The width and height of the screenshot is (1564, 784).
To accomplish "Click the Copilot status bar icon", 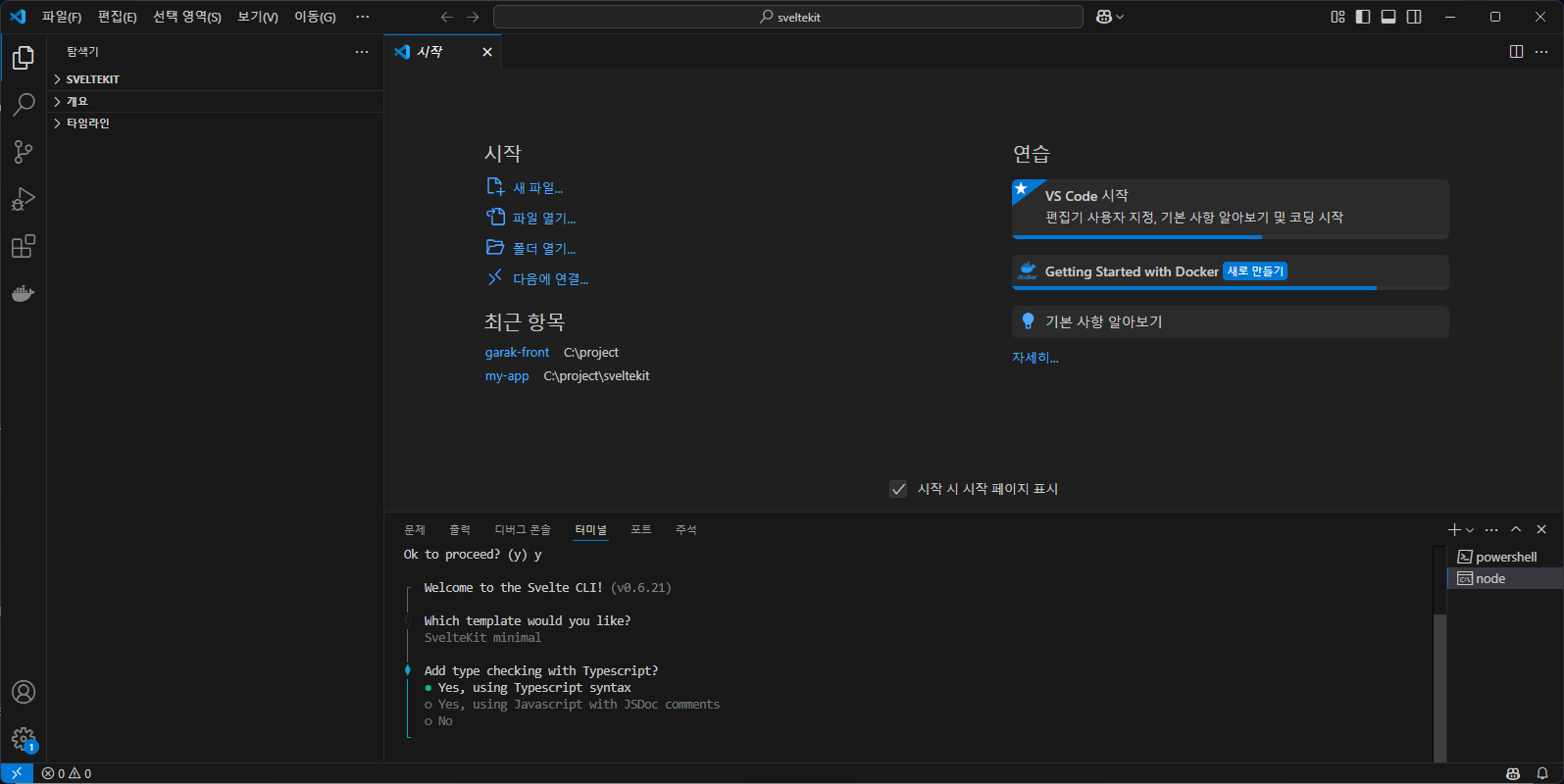I will click(x=1513, y=773).
